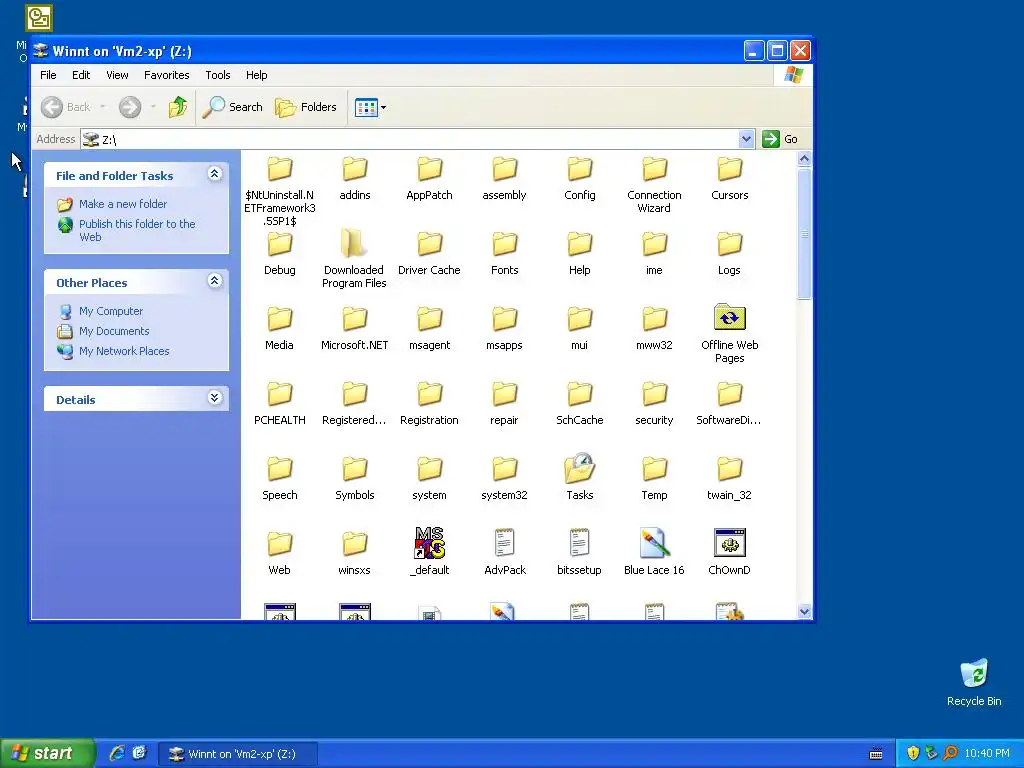Open the Favorites menu

pos(167,75)
